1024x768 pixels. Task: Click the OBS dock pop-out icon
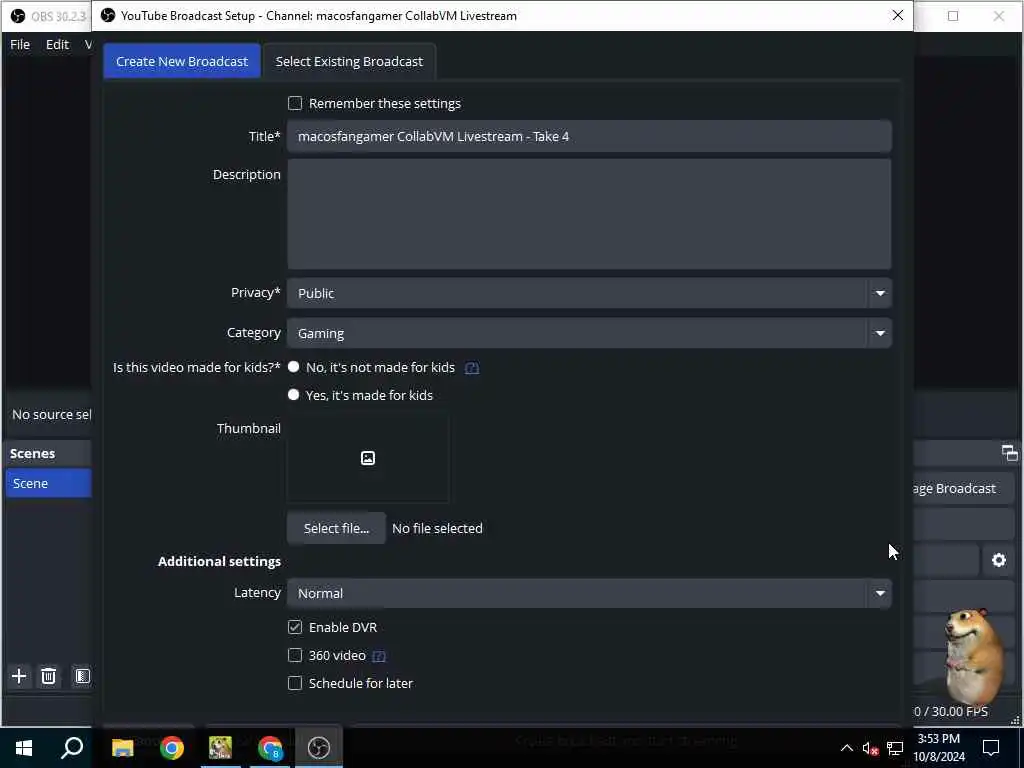[1010, 453]
